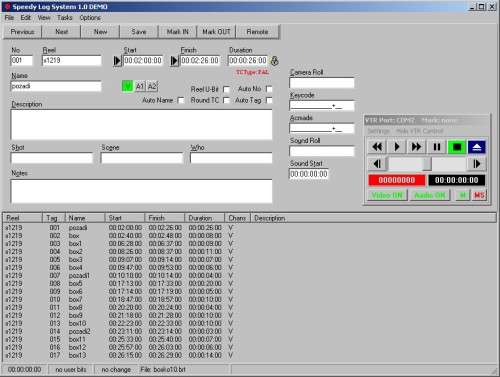Enable the Auto Tag checkbox
Screen dimensions: 500x377
(269, 100)
